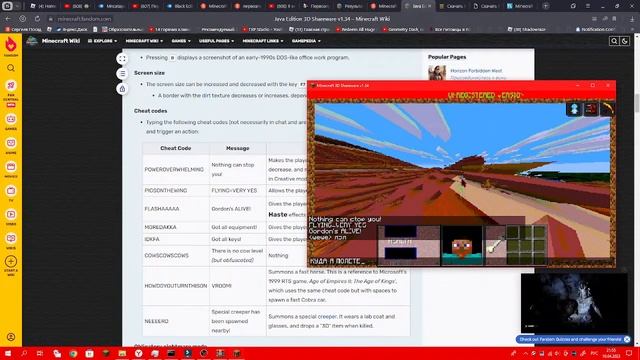Click the wiki search magnifier in the top nav

pyautogui.click(x=614, y=41)
